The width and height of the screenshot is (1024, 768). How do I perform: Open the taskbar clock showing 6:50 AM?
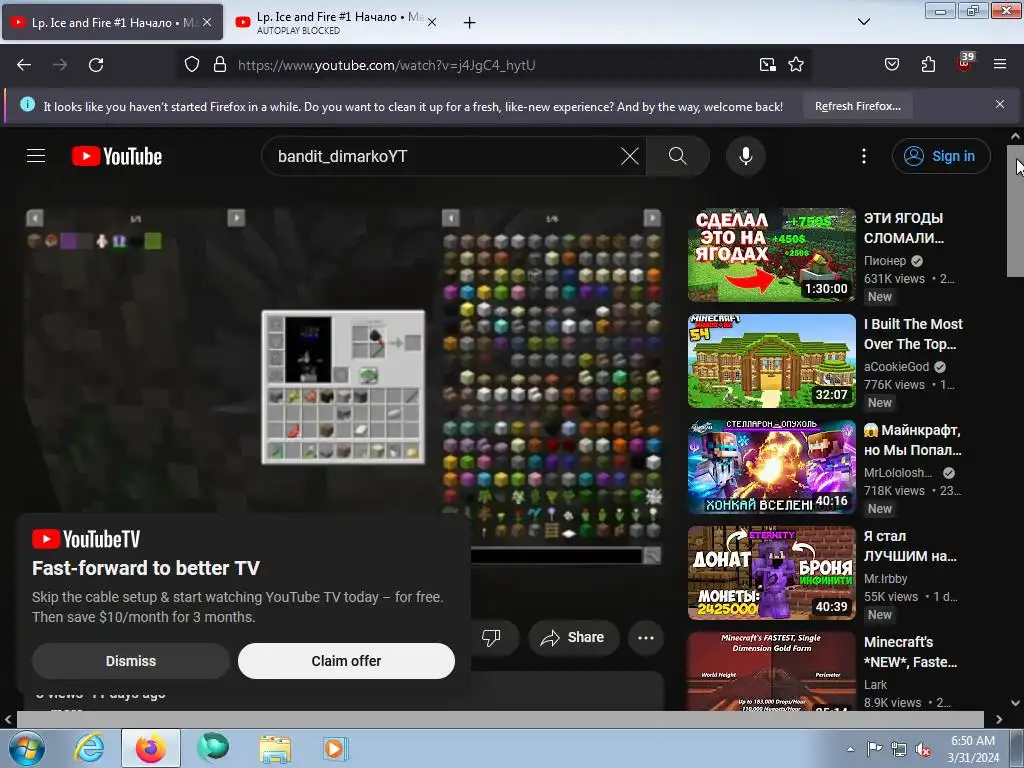[x=973, y=749]
